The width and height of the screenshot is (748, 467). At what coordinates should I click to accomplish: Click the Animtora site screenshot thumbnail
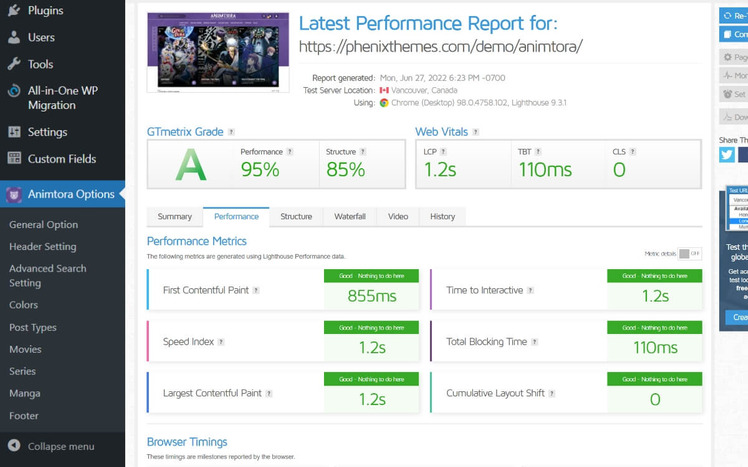[x=218, y=52]
